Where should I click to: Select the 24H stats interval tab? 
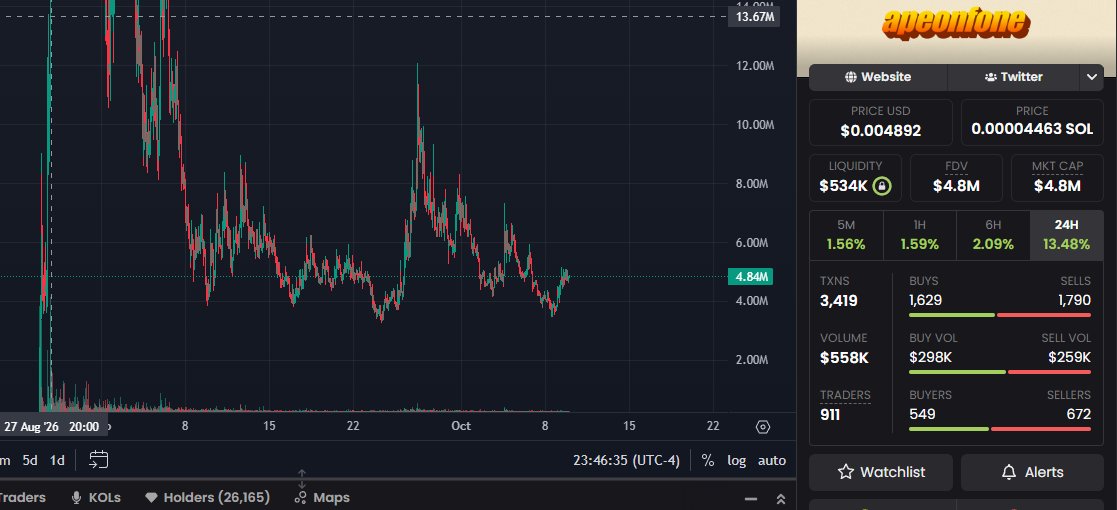click(x=1066, y=235)
